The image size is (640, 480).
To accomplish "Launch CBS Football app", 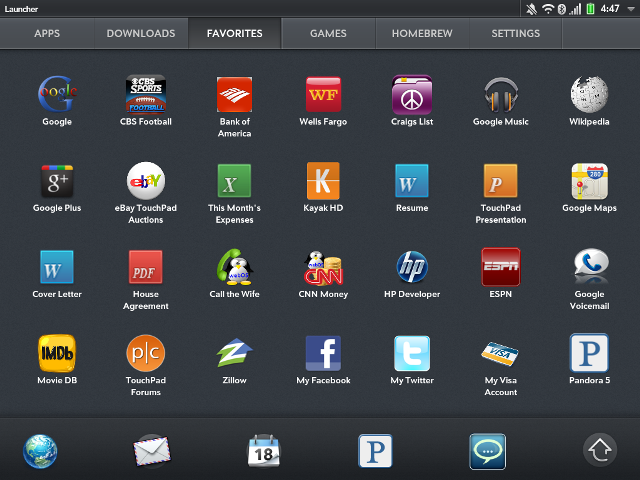I will pos(146,94).
